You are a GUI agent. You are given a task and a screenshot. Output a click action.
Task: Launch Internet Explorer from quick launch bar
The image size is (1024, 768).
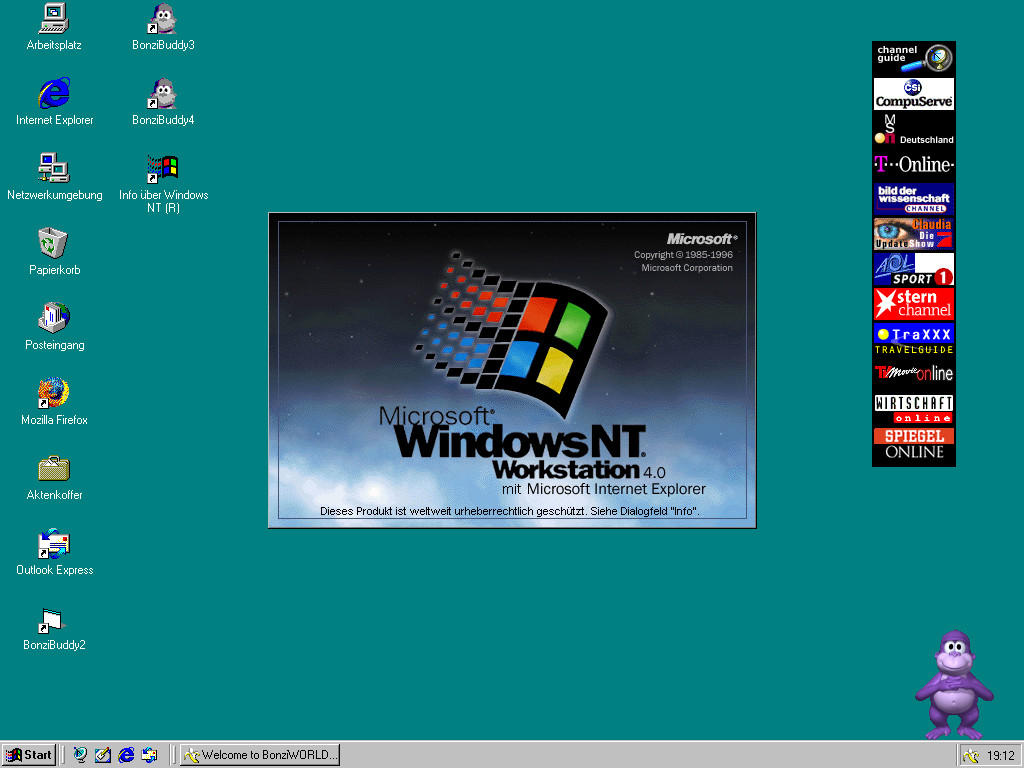point(126,754)
